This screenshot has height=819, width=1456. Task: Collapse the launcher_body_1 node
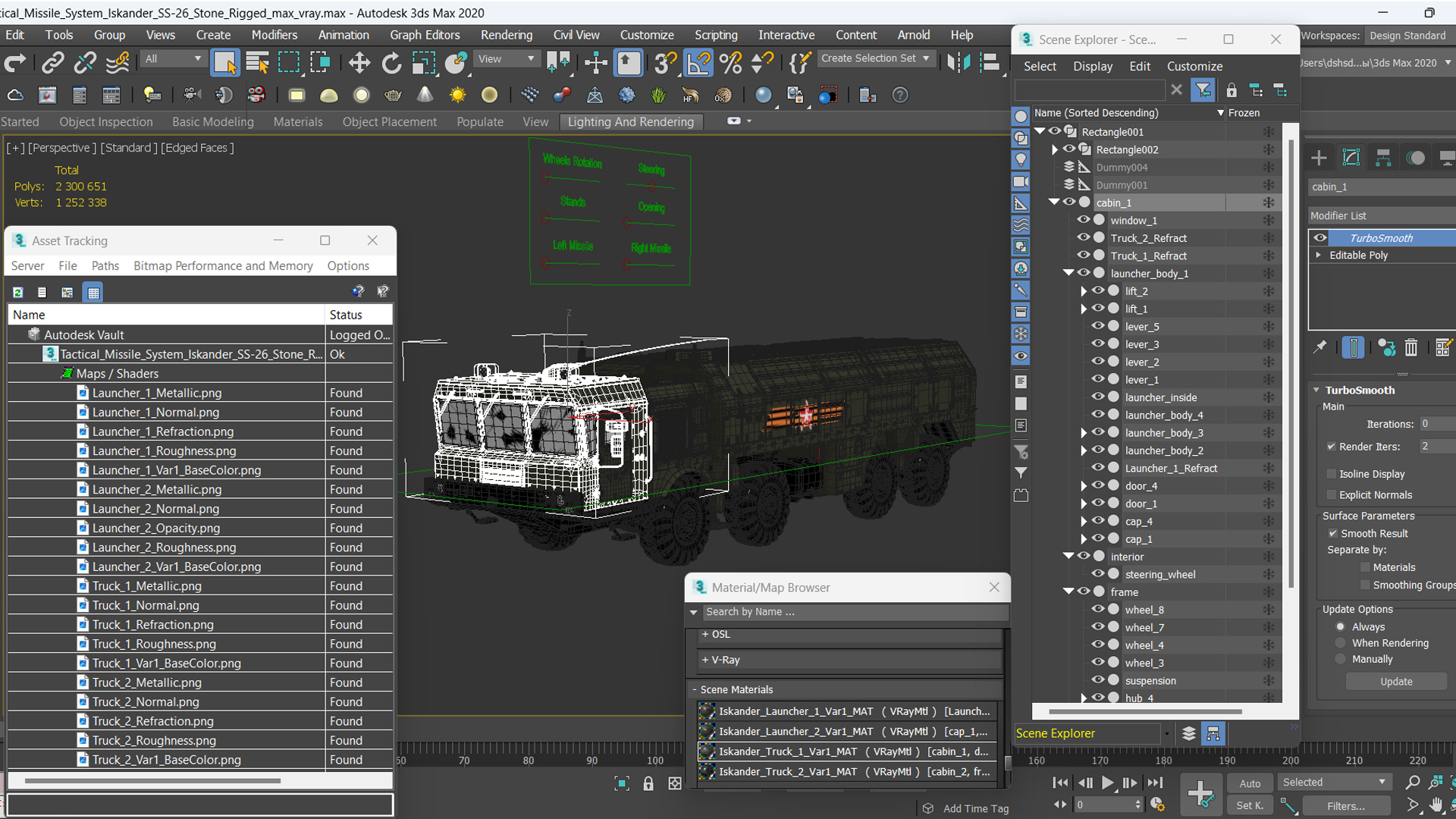1068,272
